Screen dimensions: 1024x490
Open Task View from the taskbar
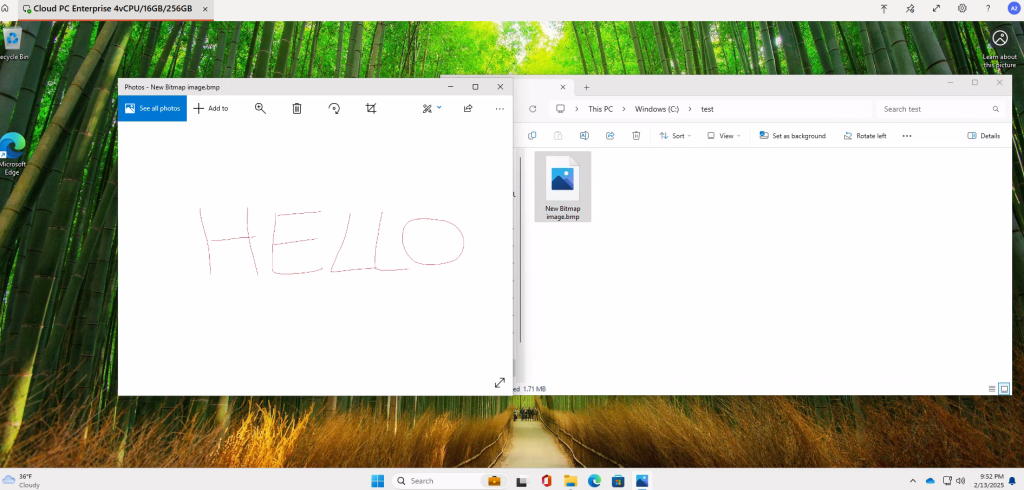tap(522, 481)
